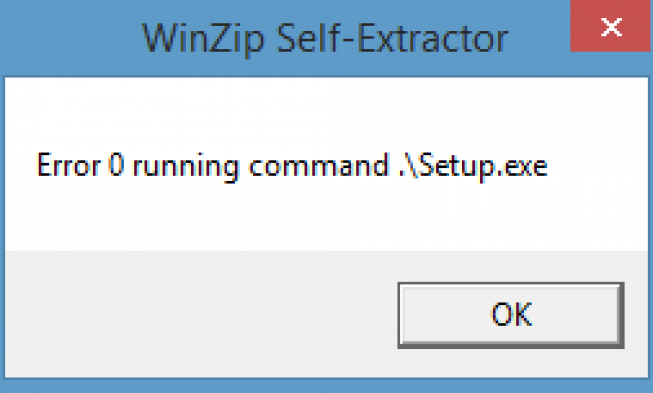
Task: Click the word 'WinZip' in title
Action: click(x=203, y=39)
